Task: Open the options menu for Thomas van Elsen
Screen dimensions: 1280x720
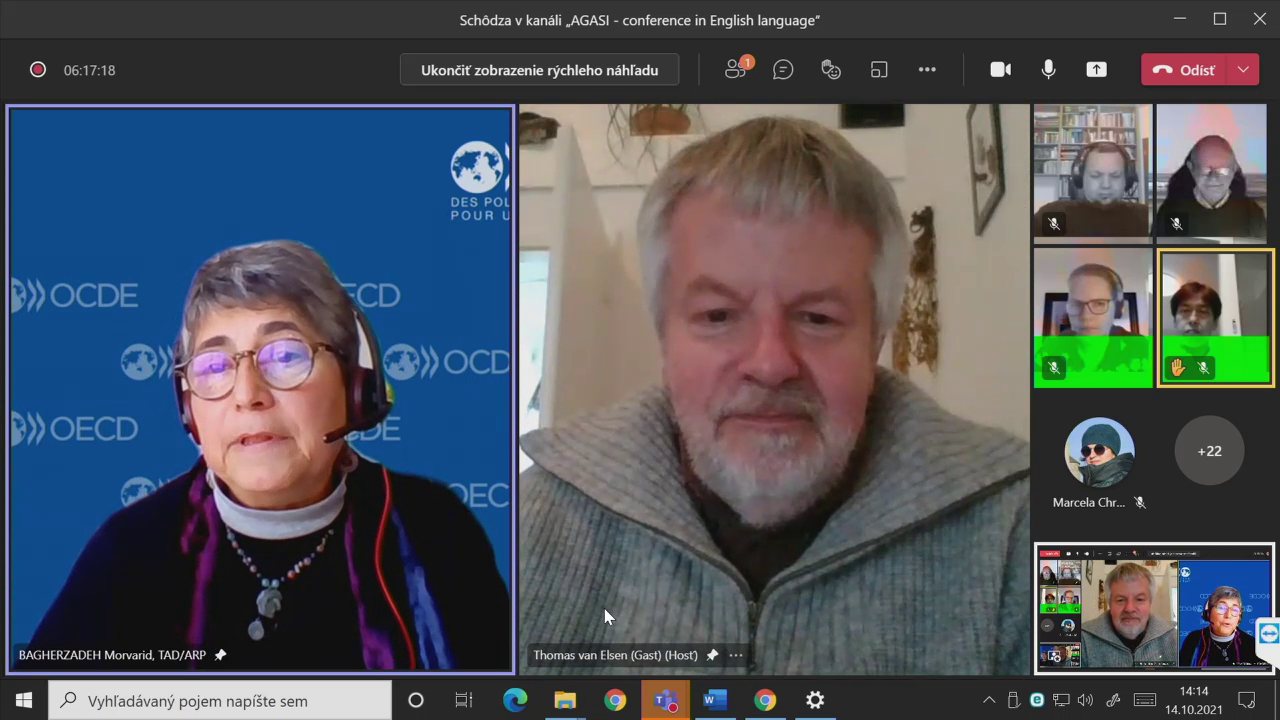Action: 736,655
